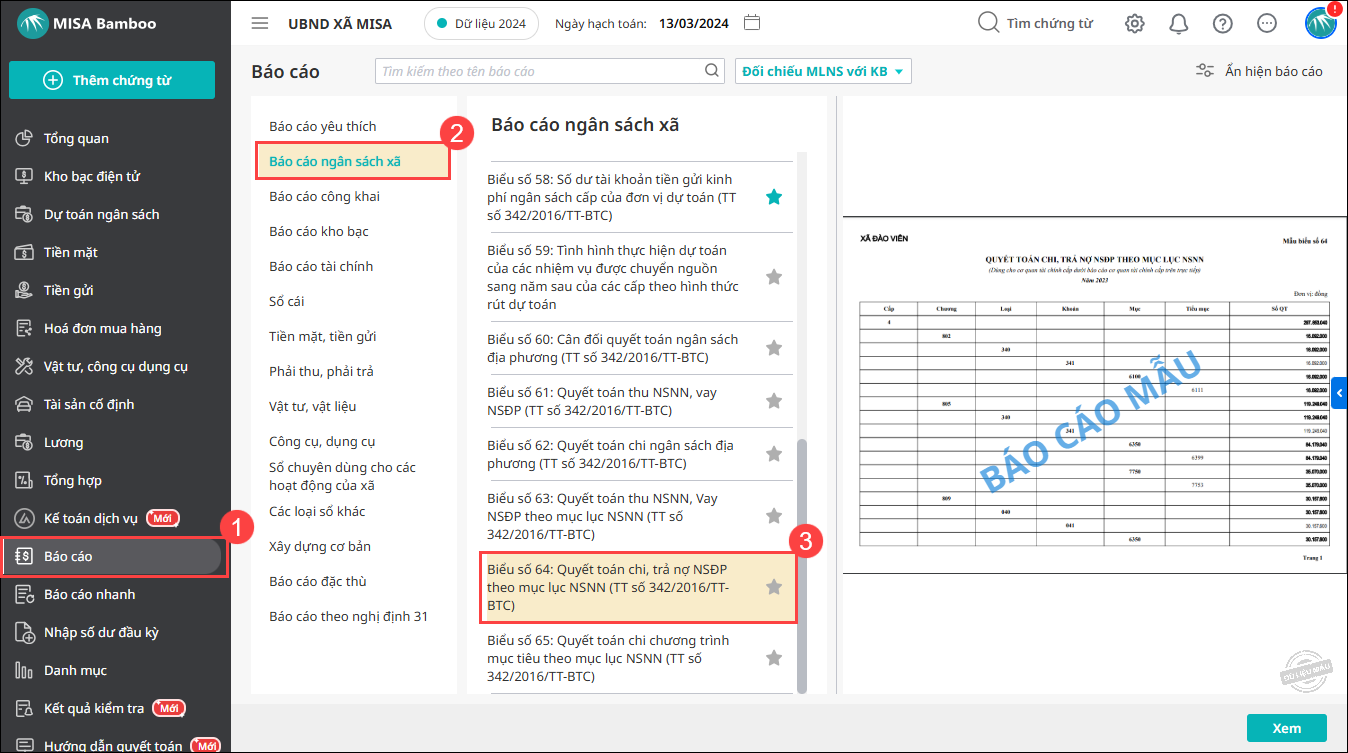Open the more options ellipsis icon
The width and height of the screenshot is (1348, 753).
coord(1267,24)
